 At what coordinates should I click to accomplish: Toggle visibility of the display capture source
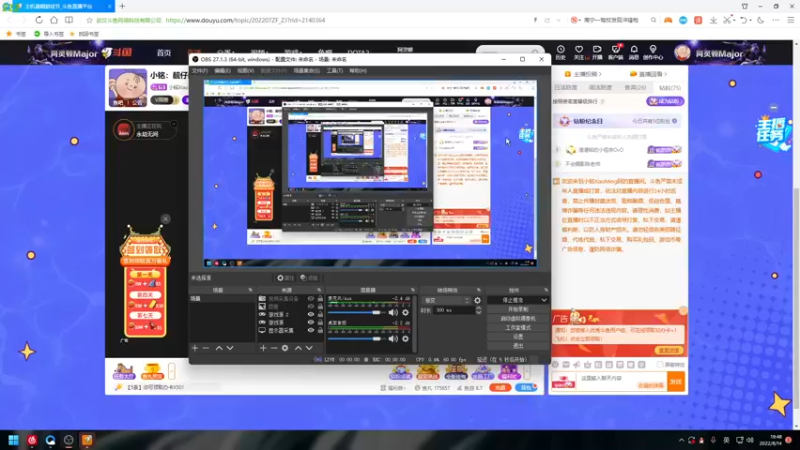[311, 330]
